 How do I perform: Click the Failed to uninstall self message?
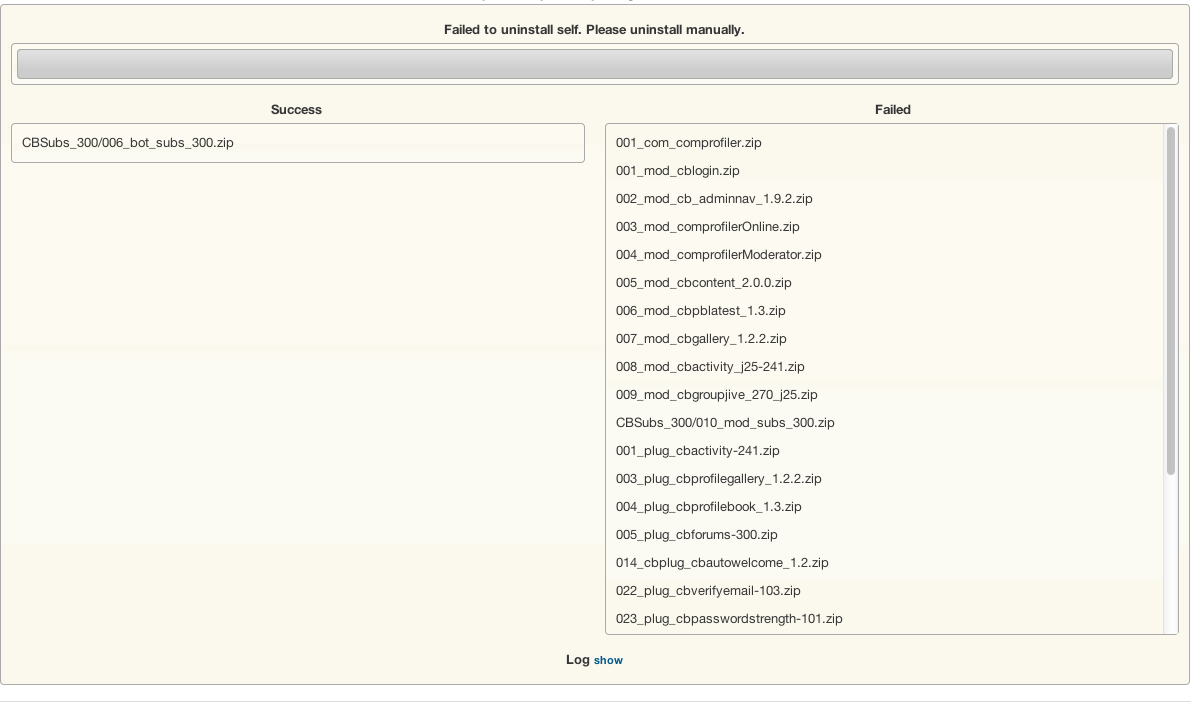pyautogui.click(x=594, y=30)
